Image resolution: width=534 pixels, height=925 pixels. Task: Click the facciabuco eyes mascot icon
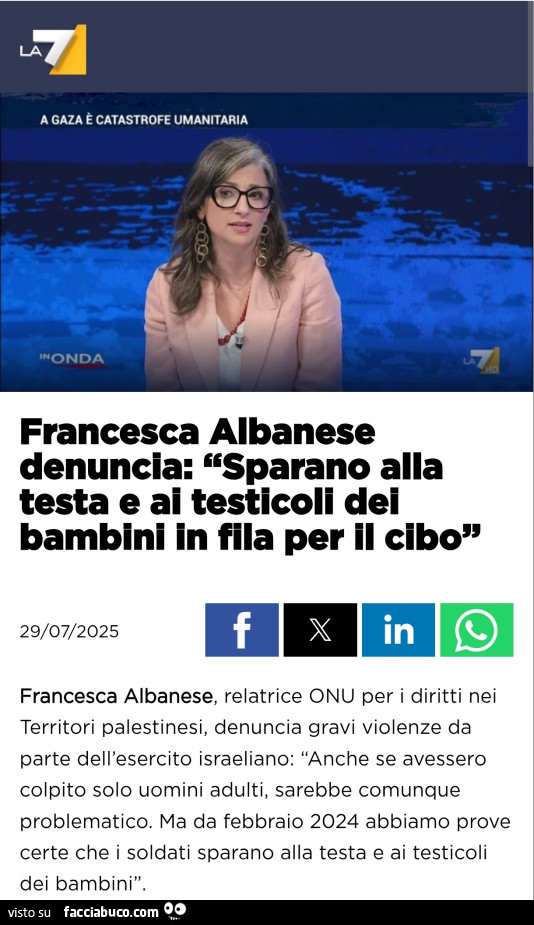pos(175,911)
